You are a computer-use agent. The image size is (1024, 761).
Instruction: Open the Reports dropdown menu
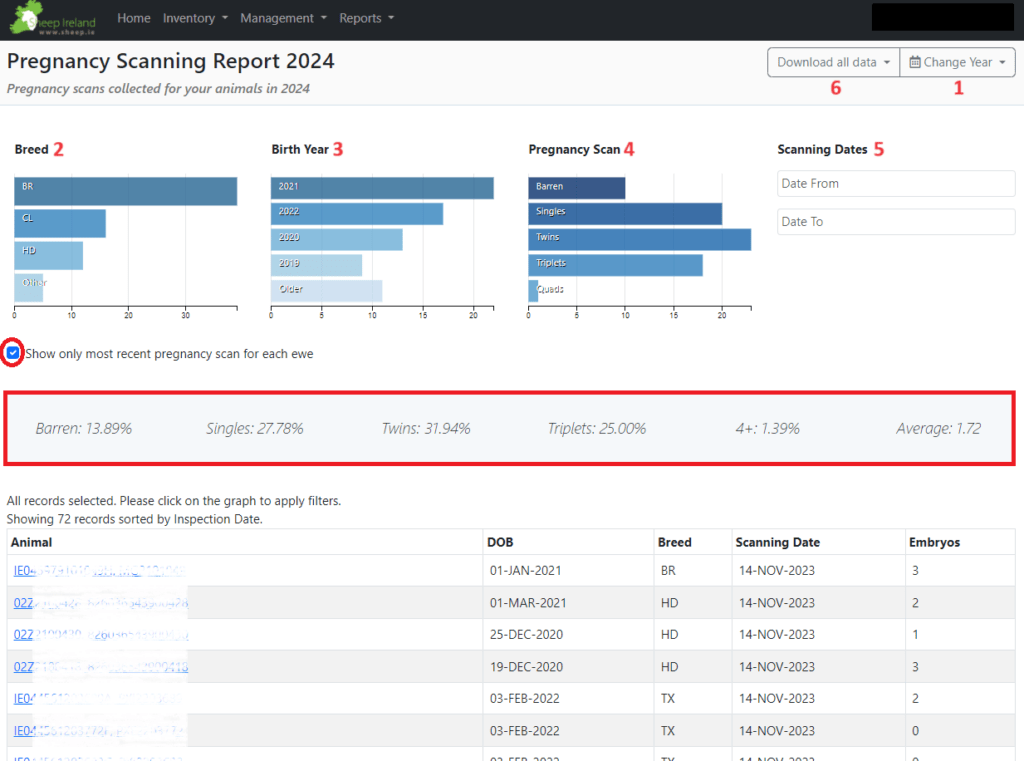tap(366, 18)
